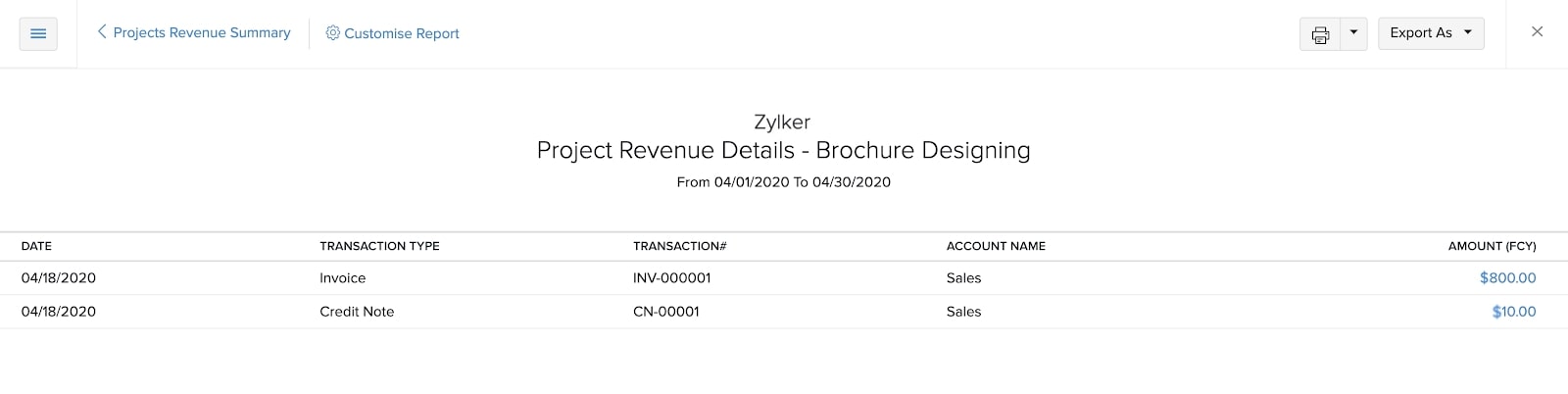
Task: Click the printer icon
Action: click(x=1320, y=34)
